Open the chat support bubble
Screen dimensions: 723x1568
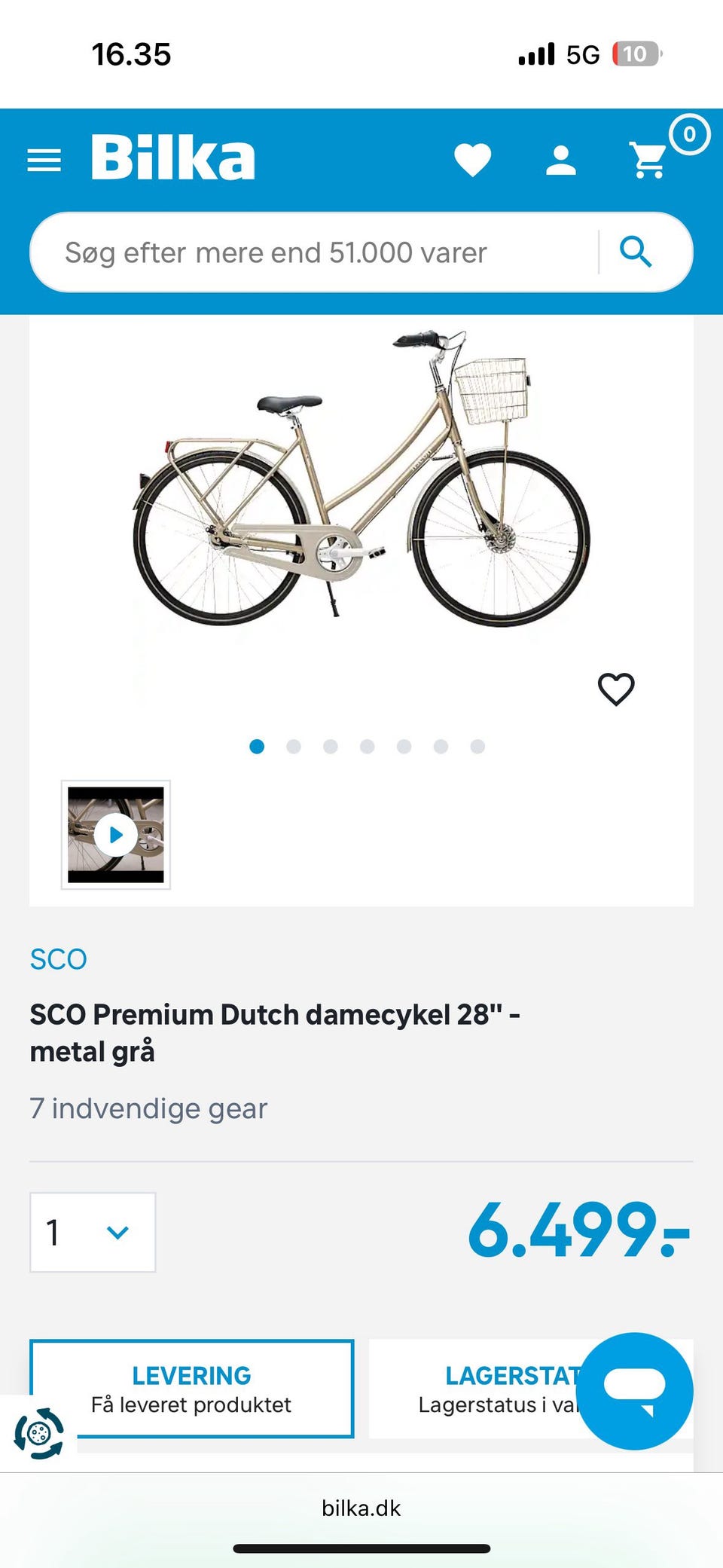[x=635, y=1390]
